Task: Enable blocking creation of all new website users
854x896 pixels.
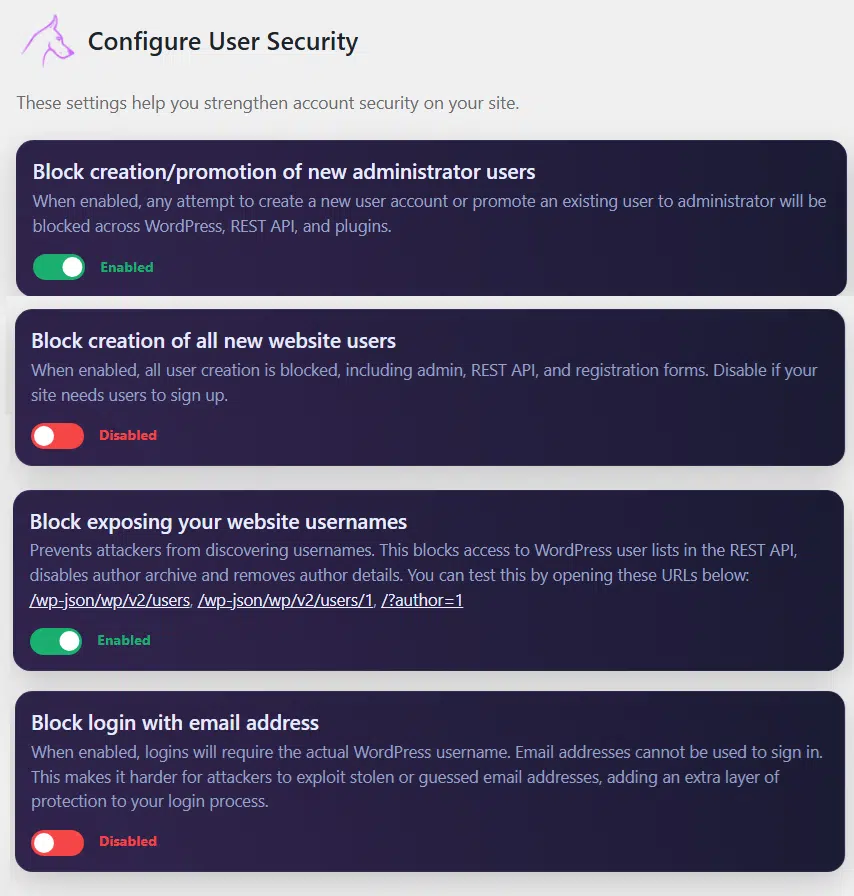Action: [57, 435]
